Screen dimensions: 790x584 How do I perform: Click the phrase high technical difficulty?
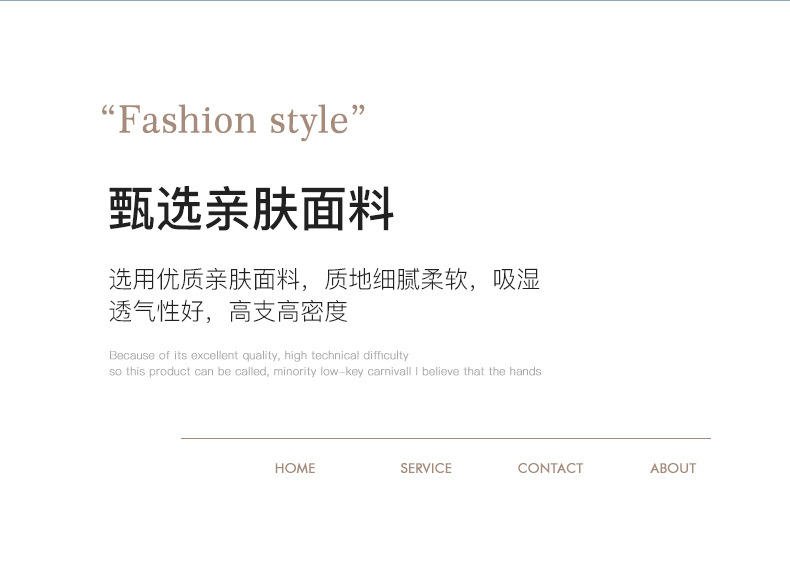click(x=347, y=355)
